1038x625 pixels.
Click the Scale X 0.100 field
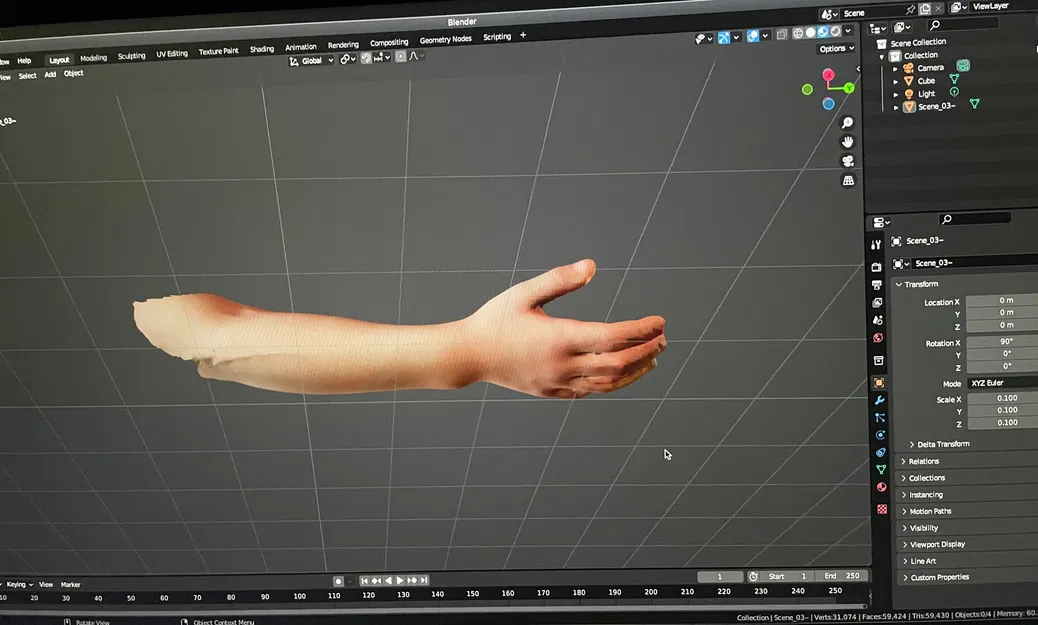coord(1003,398)
